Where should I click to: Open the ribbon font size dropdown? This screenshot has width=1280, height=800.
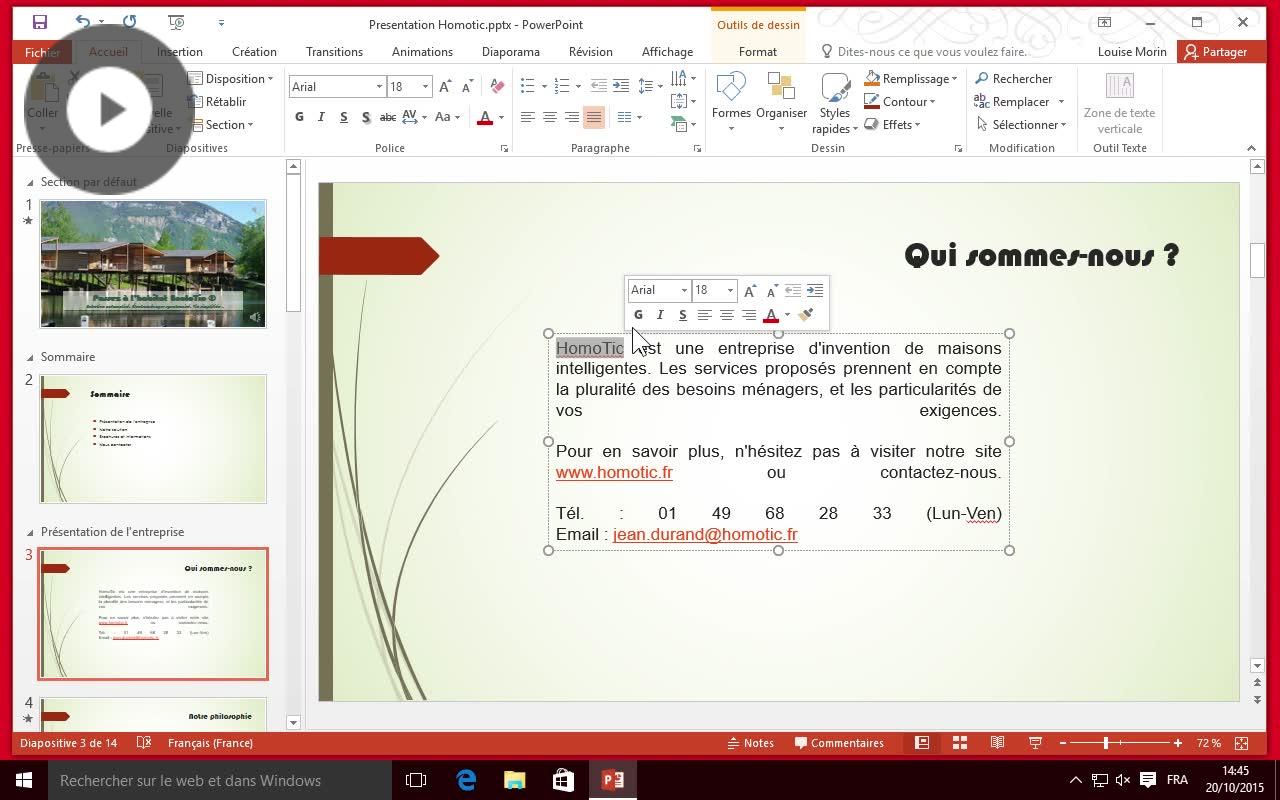425,87
